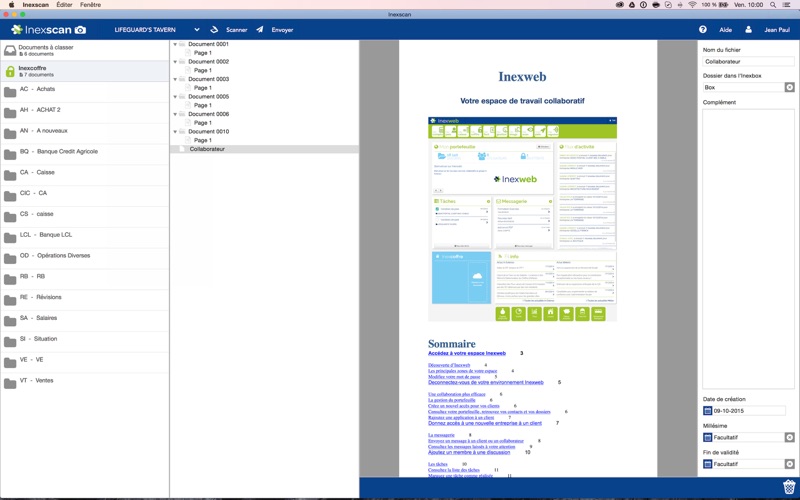This screenshot has height=500, width=800.
Task: Select the Documents à classer entry
Action: 85,50
